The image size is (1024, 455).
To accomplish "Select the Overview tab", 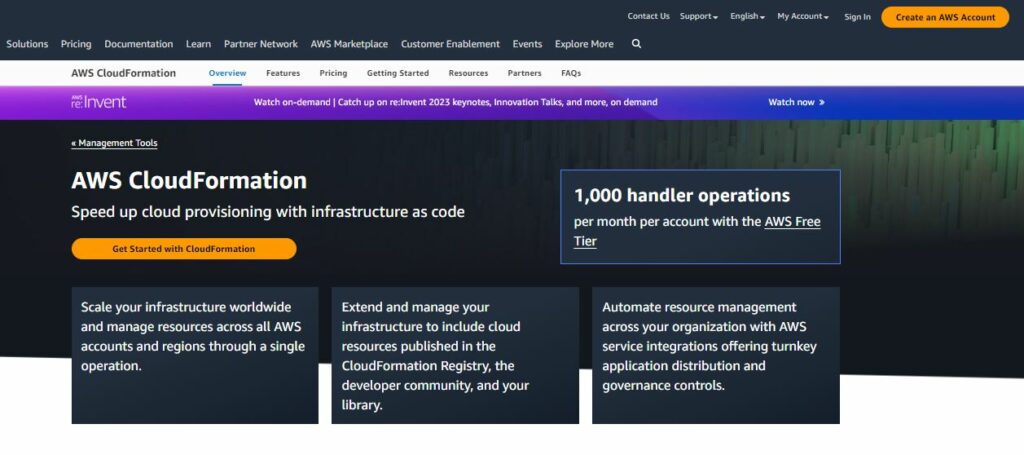I will tap(227, 73).
